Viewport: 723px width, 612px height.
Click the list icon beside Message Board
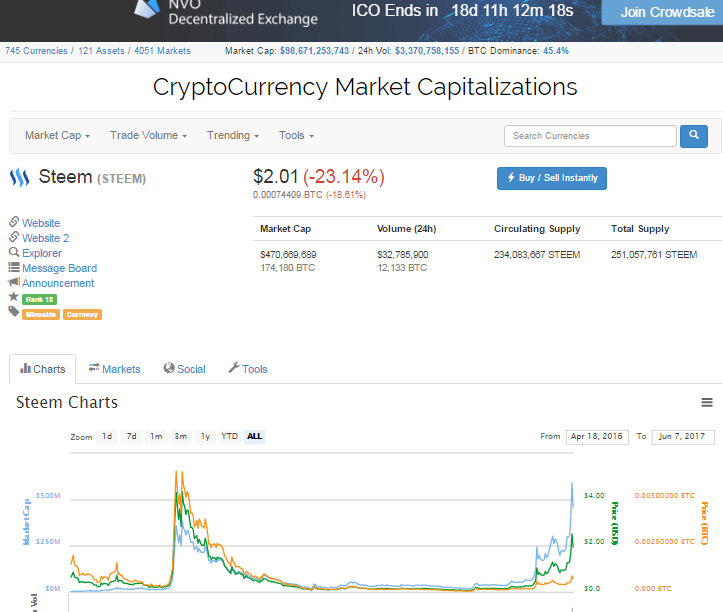[x=14, y=267]
